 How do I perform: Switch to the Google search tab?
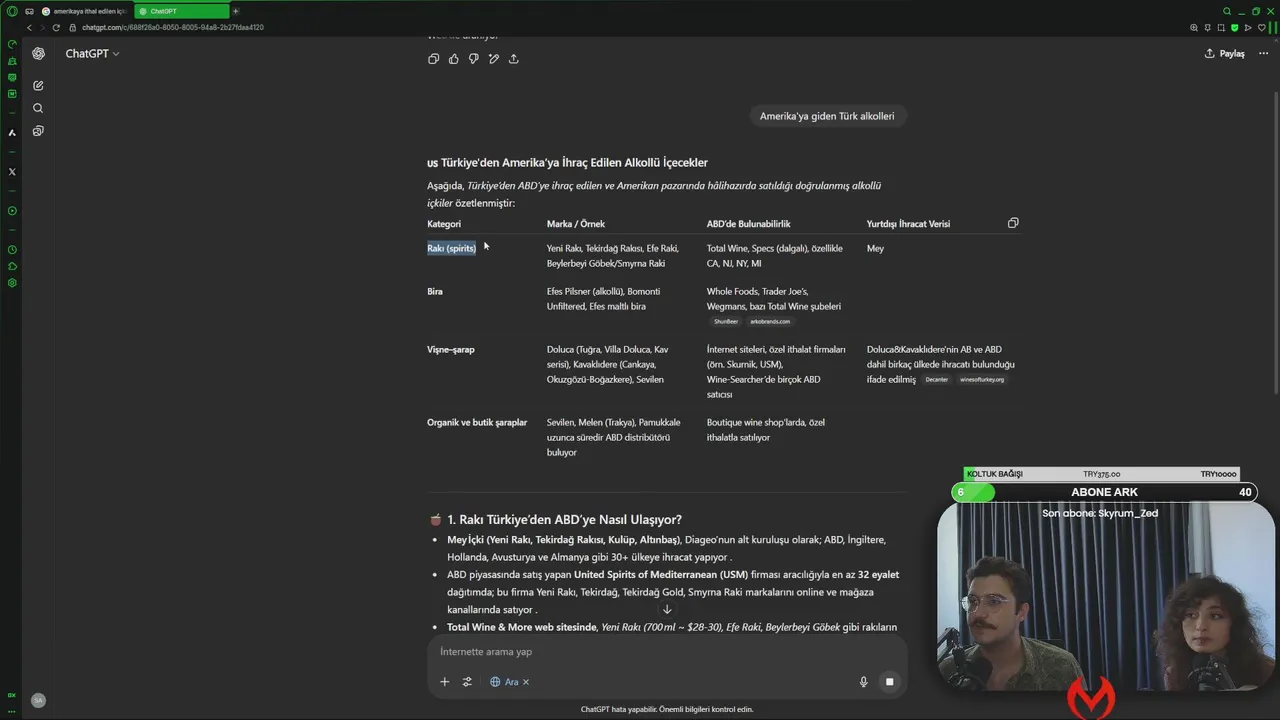(x=86, y=11)
